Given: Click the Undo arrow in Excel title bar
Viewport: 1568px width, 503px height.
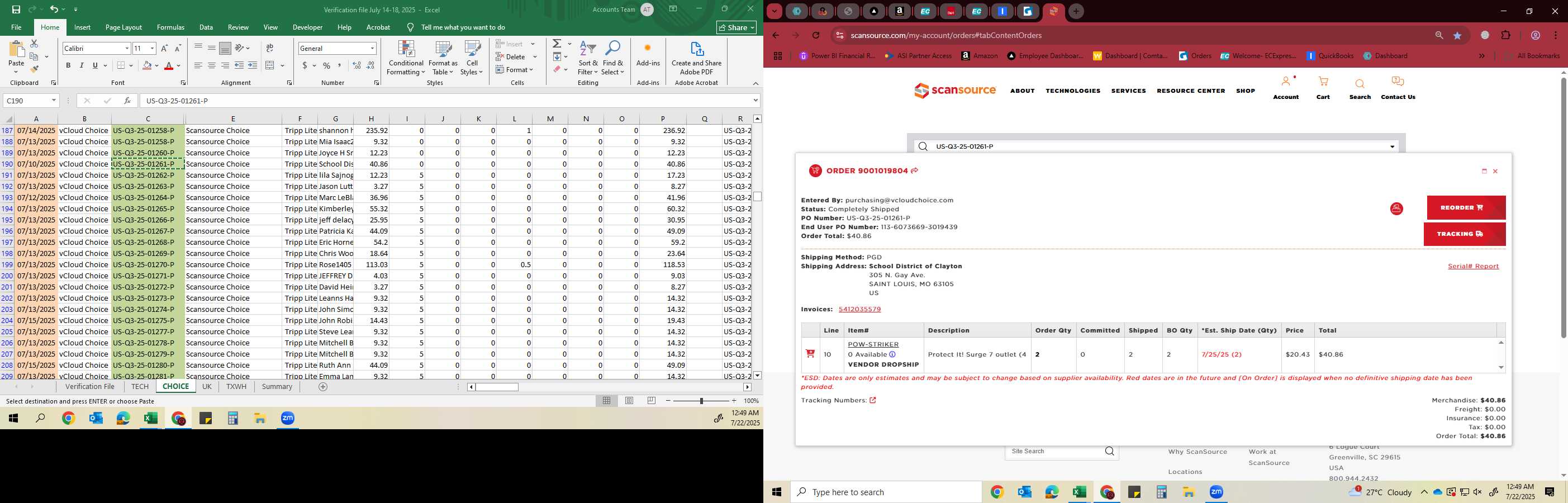Looking at the screenshot, I should (54, 10).
